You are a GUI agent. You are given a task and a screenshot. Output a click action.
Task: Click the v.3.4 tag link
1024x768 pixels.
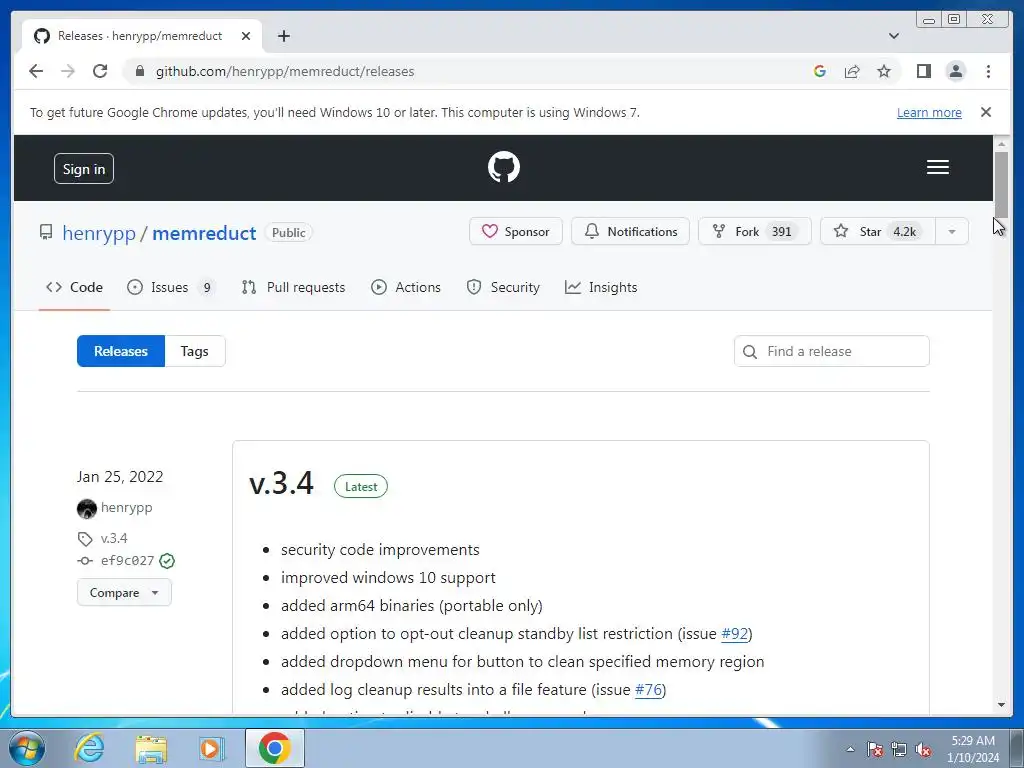coord(114,538)
